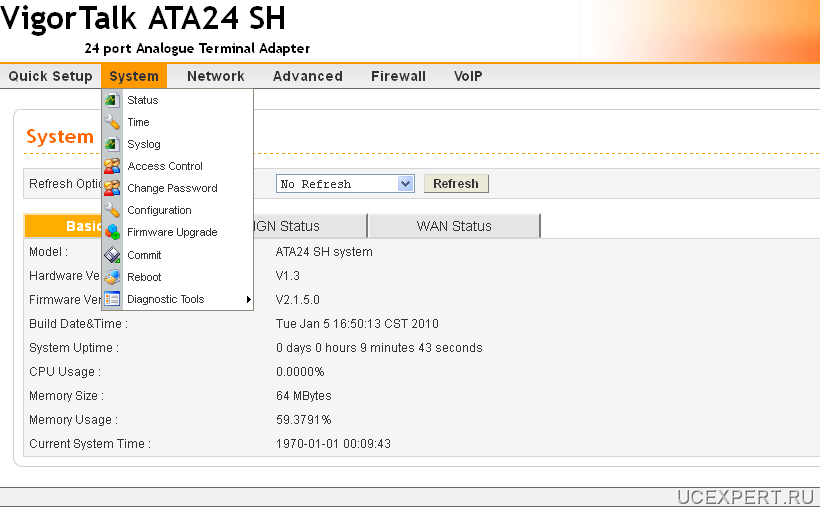The image size is (820, 509).
Task: Switch to the WAN Status tab
Action: coord(454,226)
